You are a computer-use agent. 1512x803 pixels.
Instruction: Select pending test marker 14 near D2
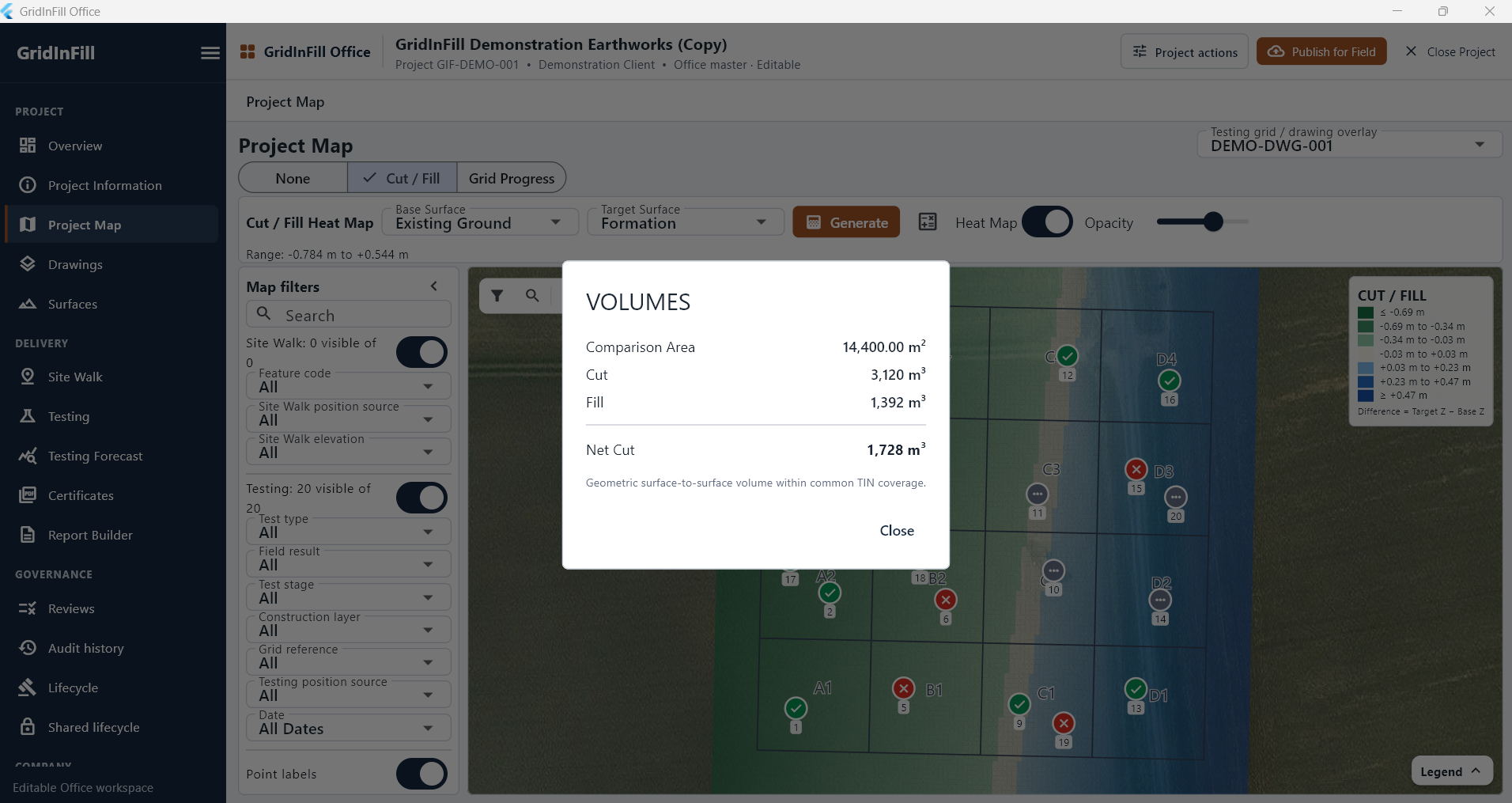point(1160,600)
